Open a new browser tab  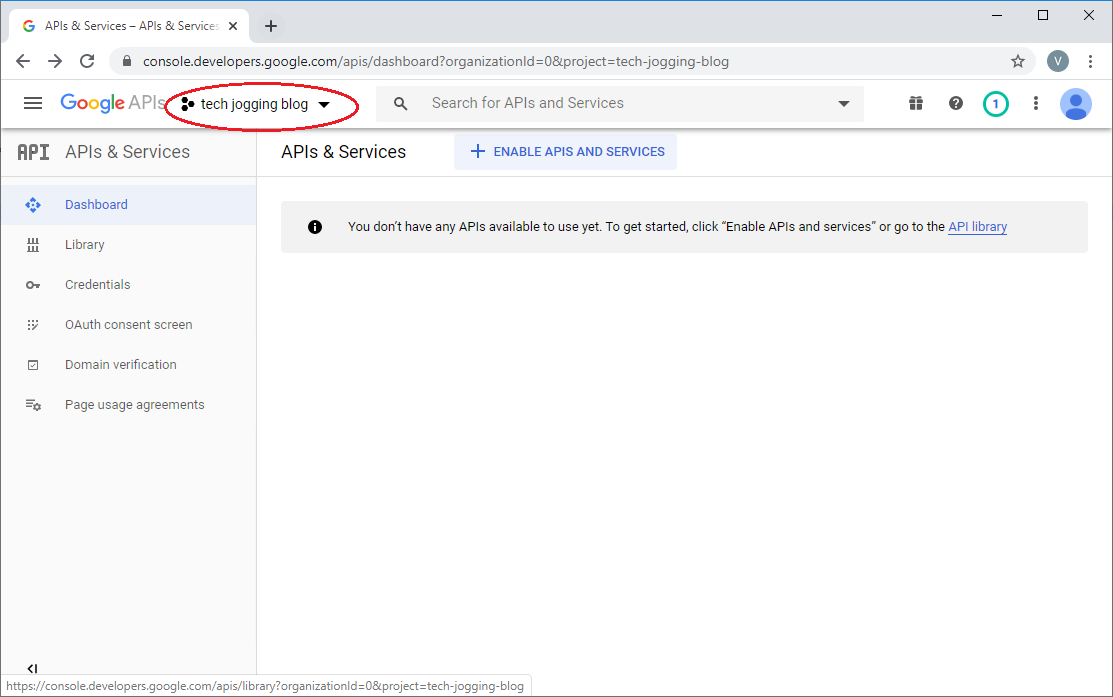pyautogui.click(x=270, y=26)
